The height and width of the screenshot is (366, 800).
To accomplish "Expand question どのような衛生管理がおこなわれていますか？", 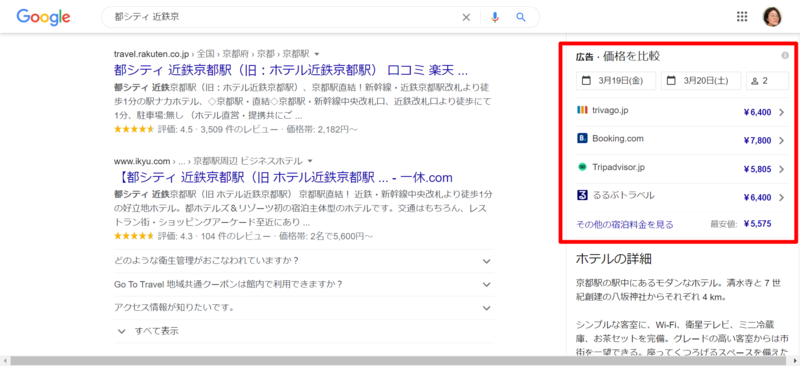I will pyautogui.click(x=304, y=261).
